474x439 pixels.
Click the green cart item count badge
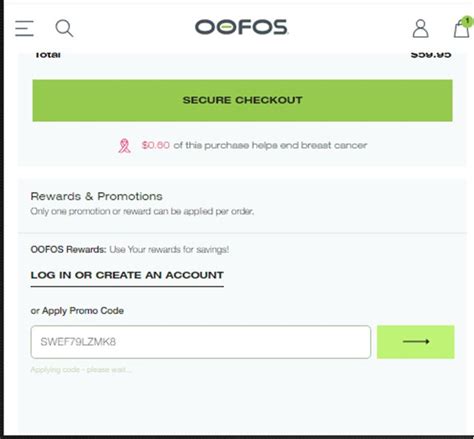pos(467,21)
